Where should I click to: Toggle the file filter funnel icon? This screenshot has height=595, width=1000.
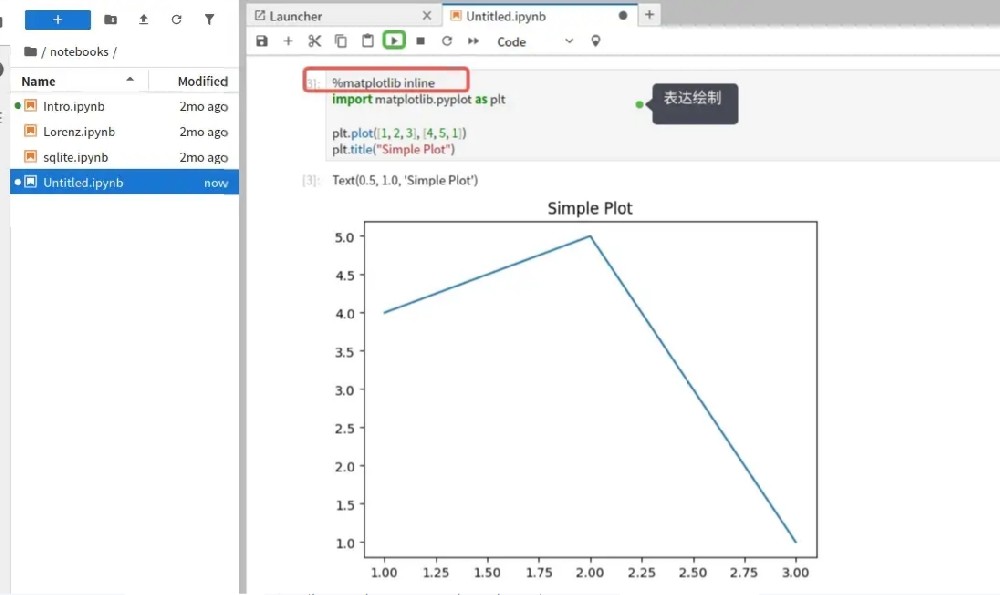pos(209,19)
